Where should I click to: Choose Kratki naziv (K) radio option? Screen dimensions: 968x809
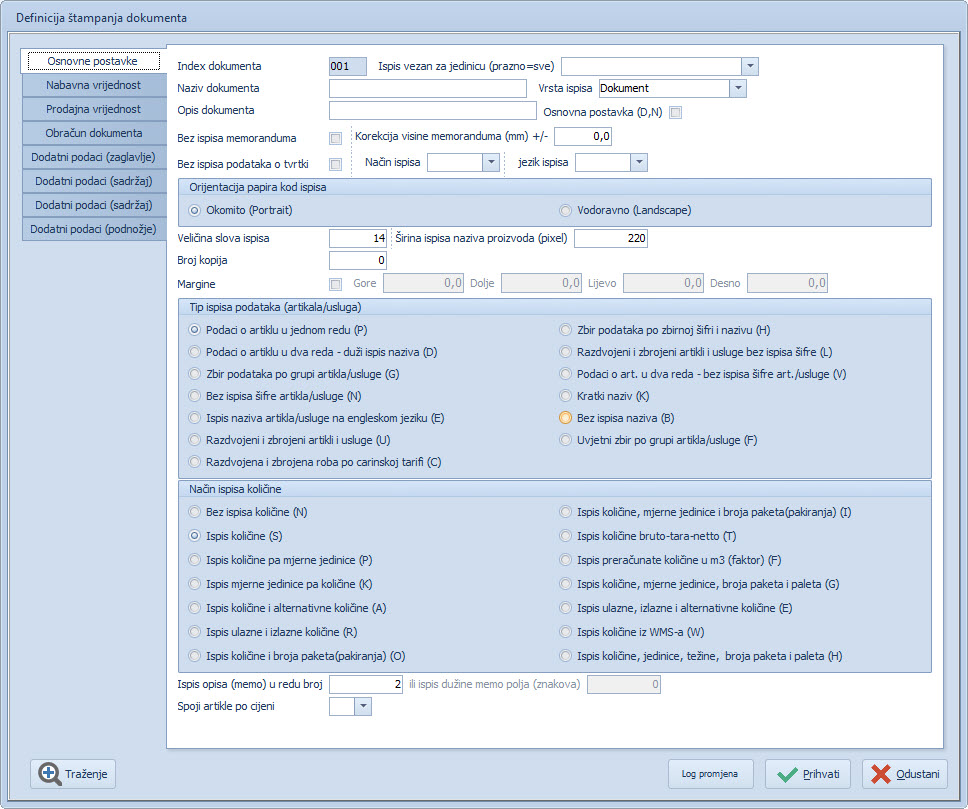[567, 396]
